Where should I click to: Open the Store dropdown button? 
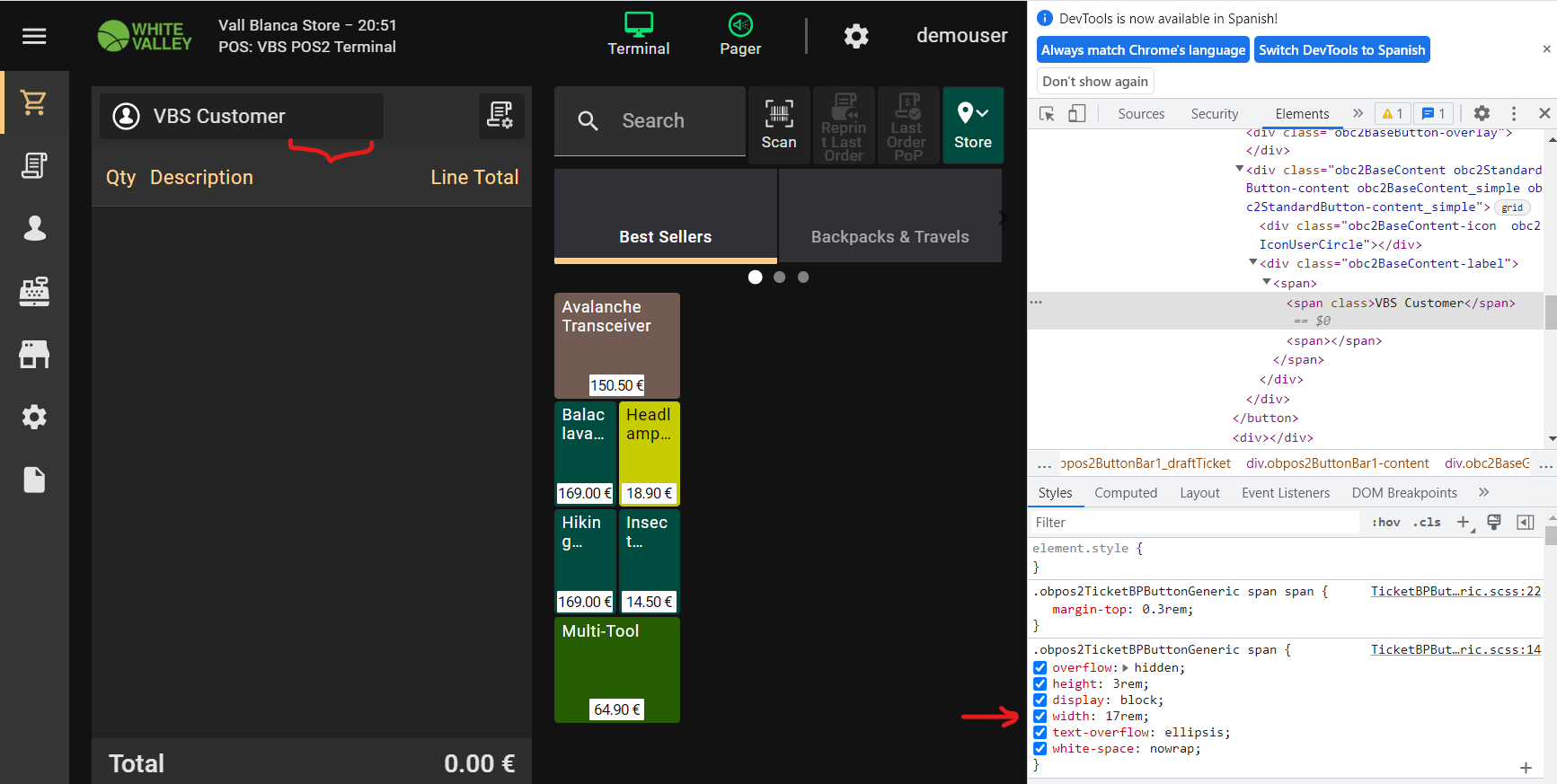(x=972, y=125)
